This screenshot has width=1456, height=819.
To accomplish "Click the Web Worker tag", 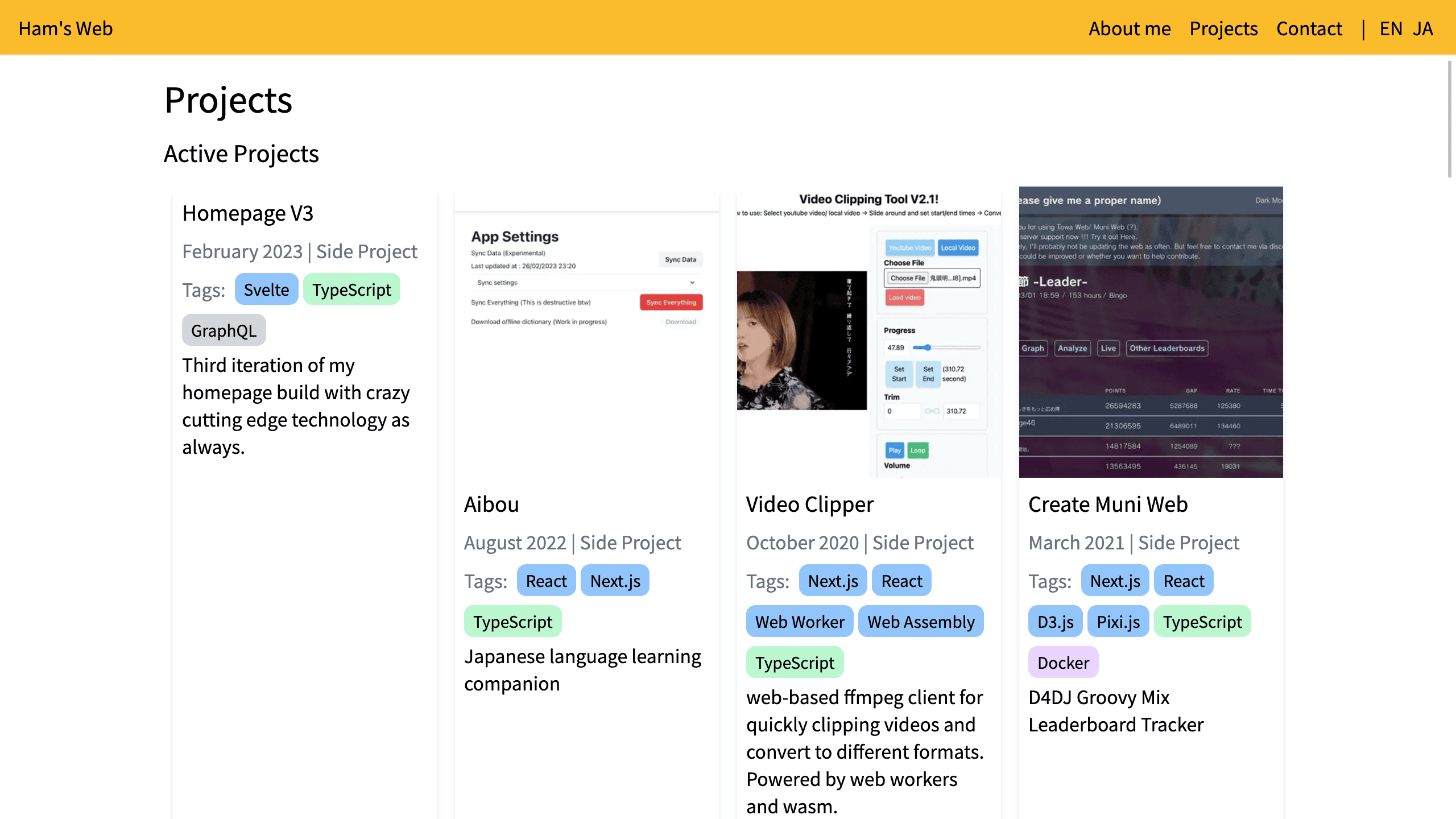I will pos(800,622).
